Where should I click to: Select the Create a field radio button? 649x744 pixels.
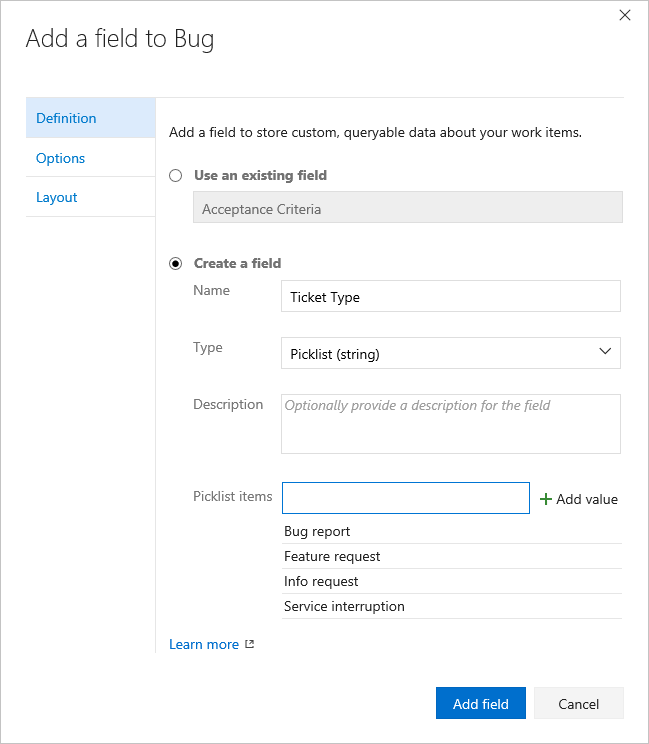[x=176, y=263]
